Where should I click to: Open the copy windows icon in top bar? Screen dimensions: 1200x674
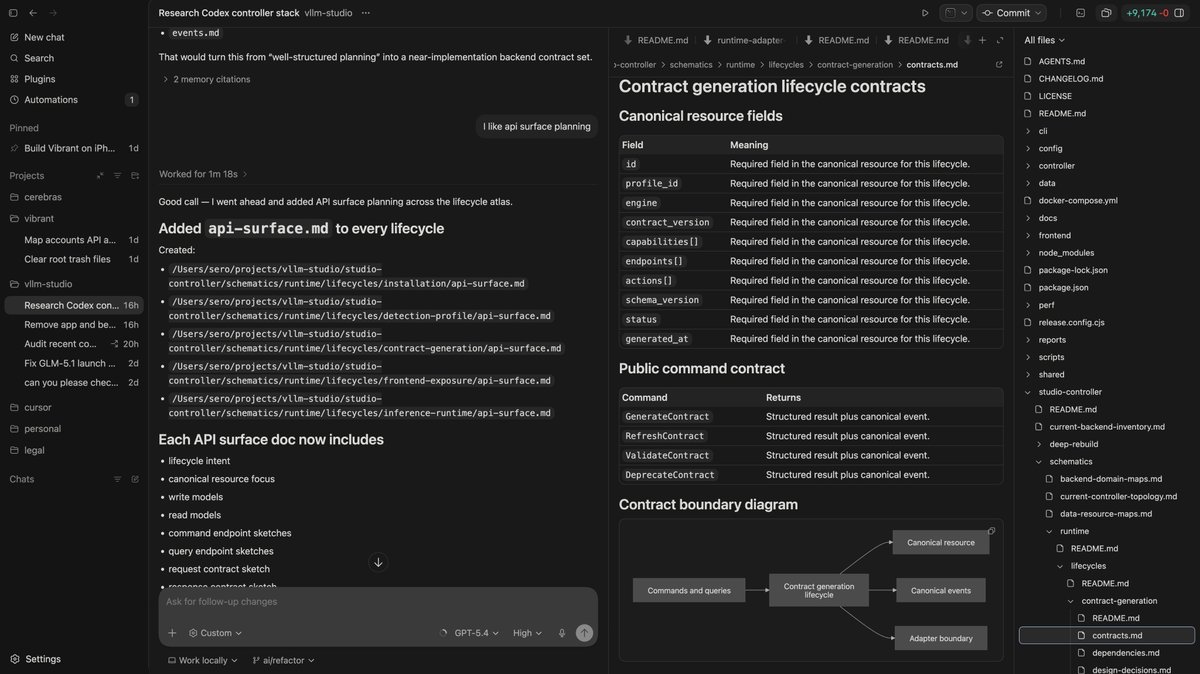pos(1106,13)
